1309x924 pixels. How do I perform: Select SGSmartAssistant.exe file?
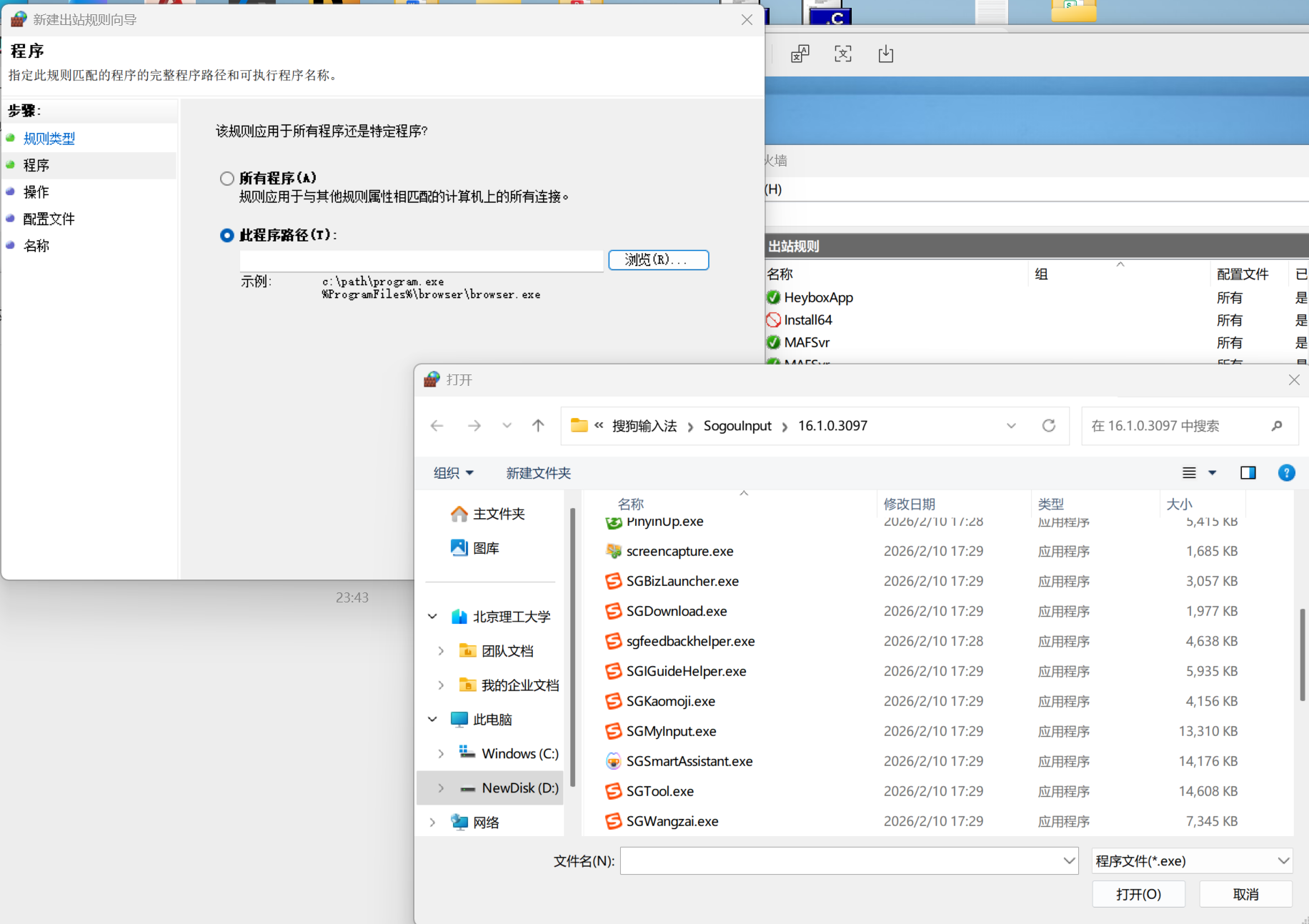(689, 761)
